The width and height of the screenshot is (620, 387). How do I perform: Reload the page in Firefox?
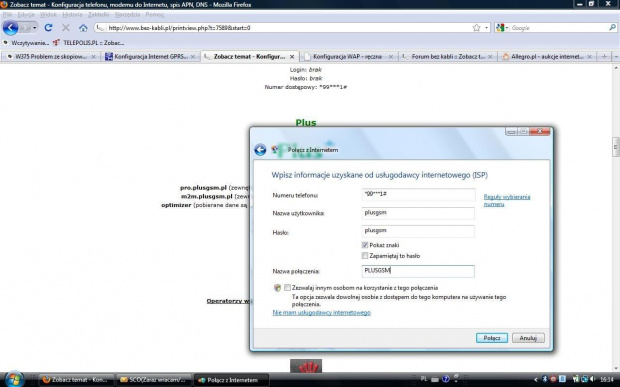coord(48,28)
